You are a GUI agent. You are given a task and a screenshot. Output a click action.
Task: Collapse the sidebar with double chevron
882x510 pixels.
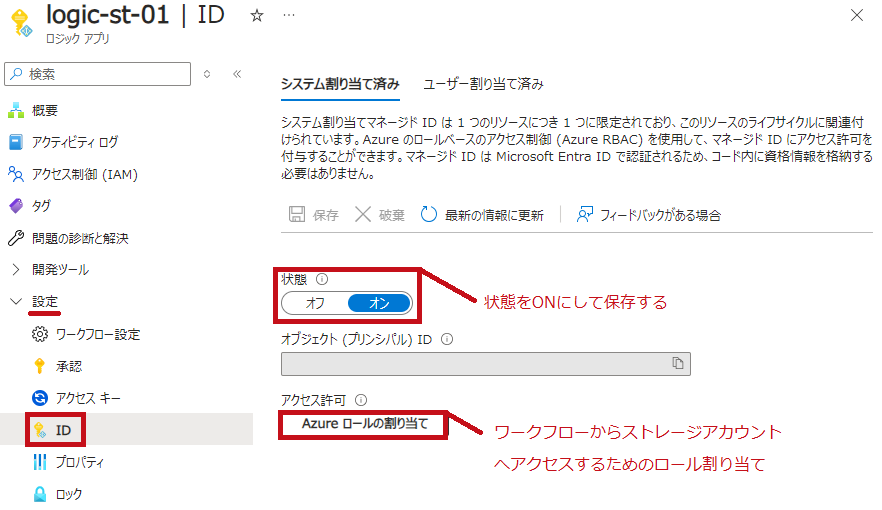coord(237,74)
